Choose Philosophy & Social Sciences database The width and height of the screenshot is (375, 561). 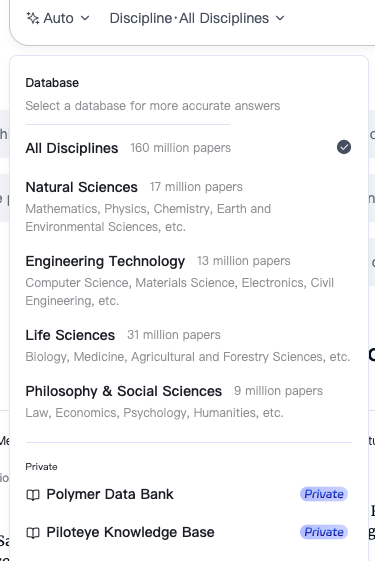(189, 401)
